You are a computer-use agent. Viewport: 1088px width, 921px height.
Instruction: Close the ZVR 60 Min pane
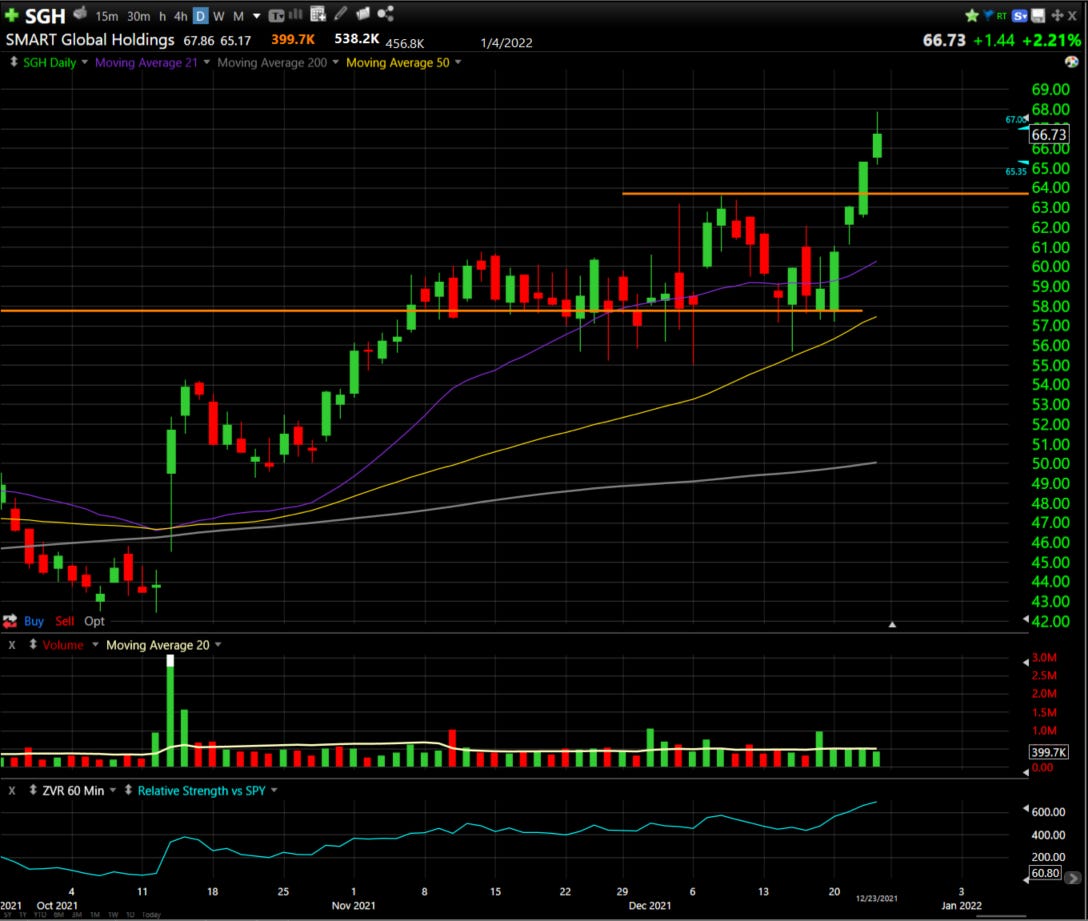point(12,791)
